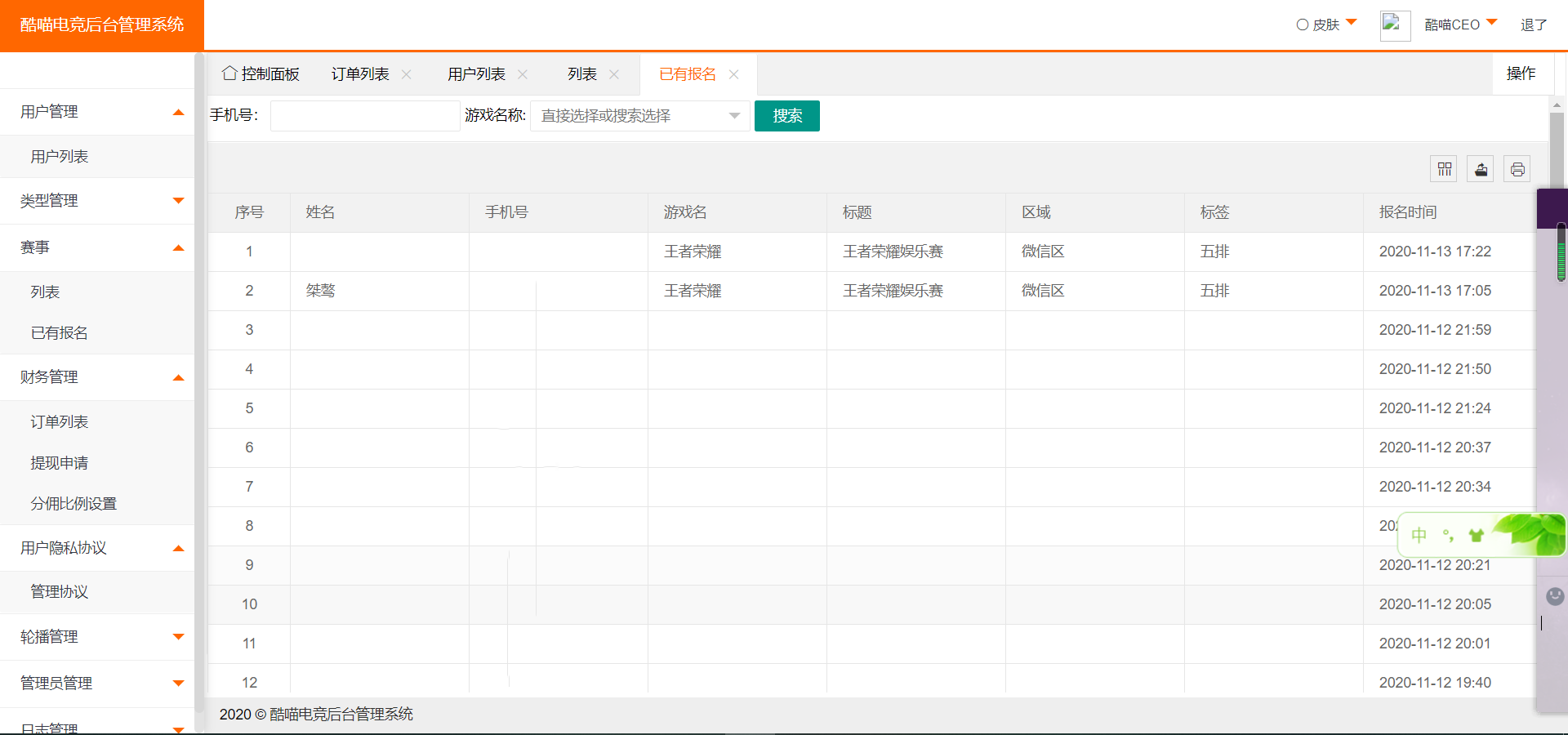Click into the 手机号 input field
Image resolution: width=1568 pixels, height=735 pixels.
point(365,116)
